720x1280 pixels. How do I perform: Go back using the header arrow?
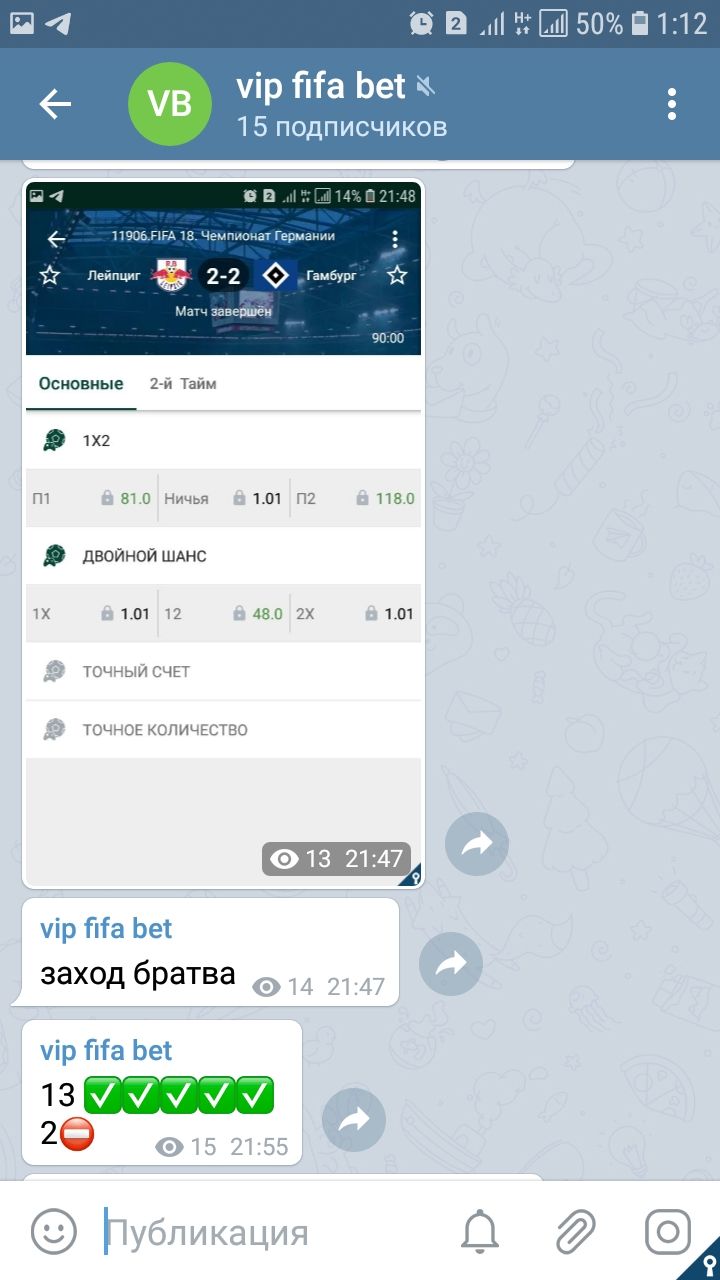(x=55, y=104)
